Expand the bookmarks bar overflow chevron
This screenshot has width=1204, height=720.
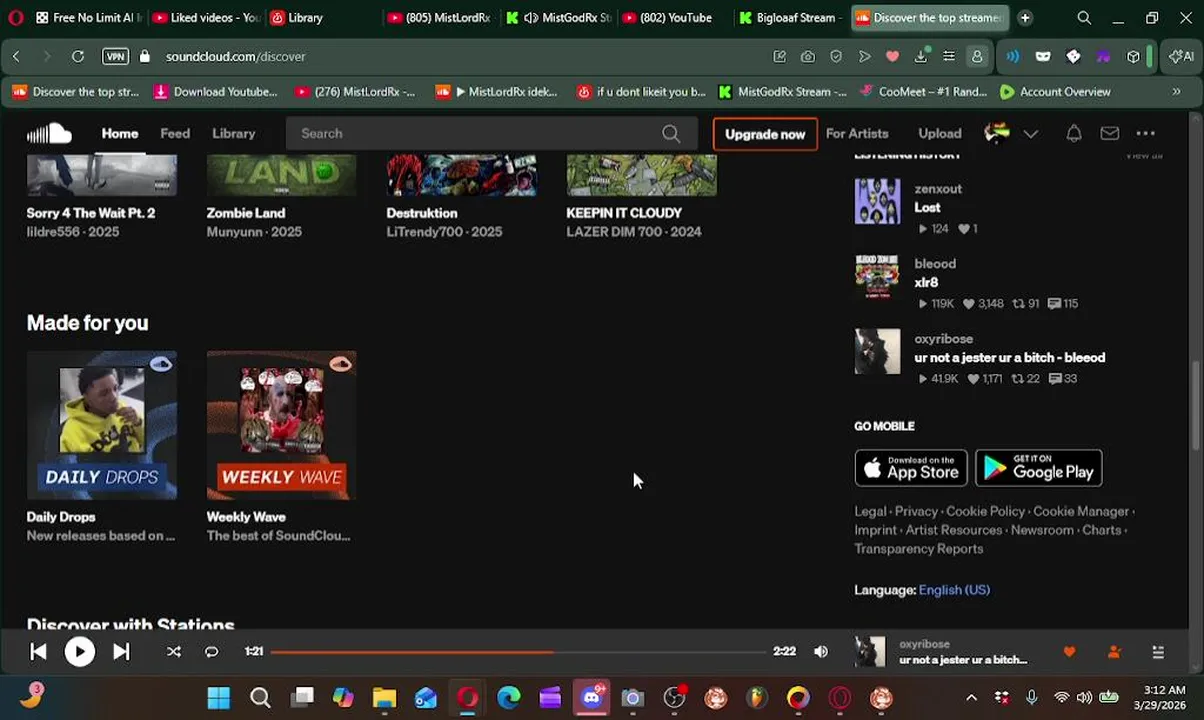tap(1176, 92)
